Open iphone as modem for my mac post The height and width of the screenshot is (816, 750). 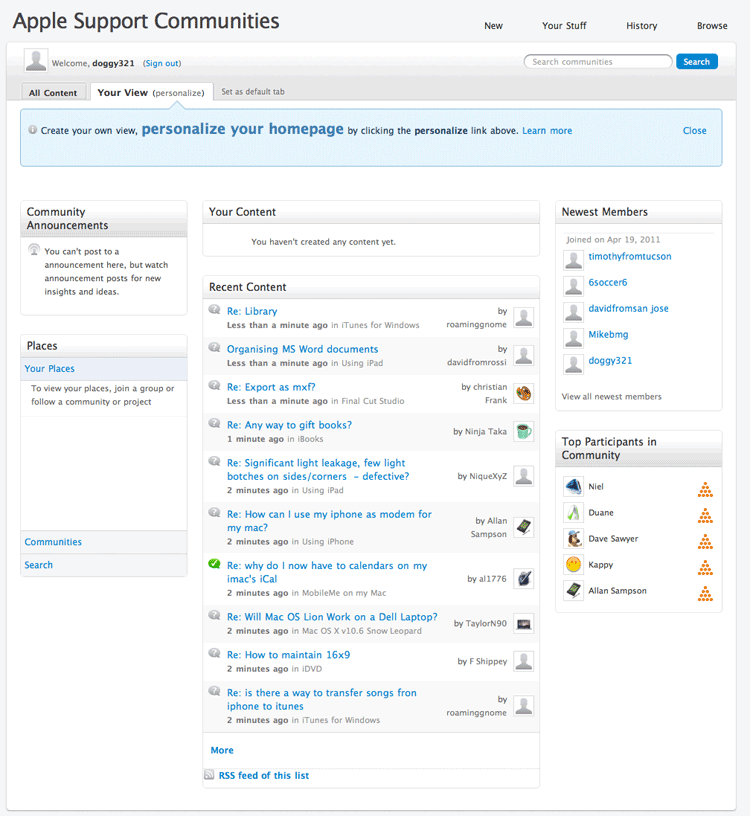click(329, 521)
